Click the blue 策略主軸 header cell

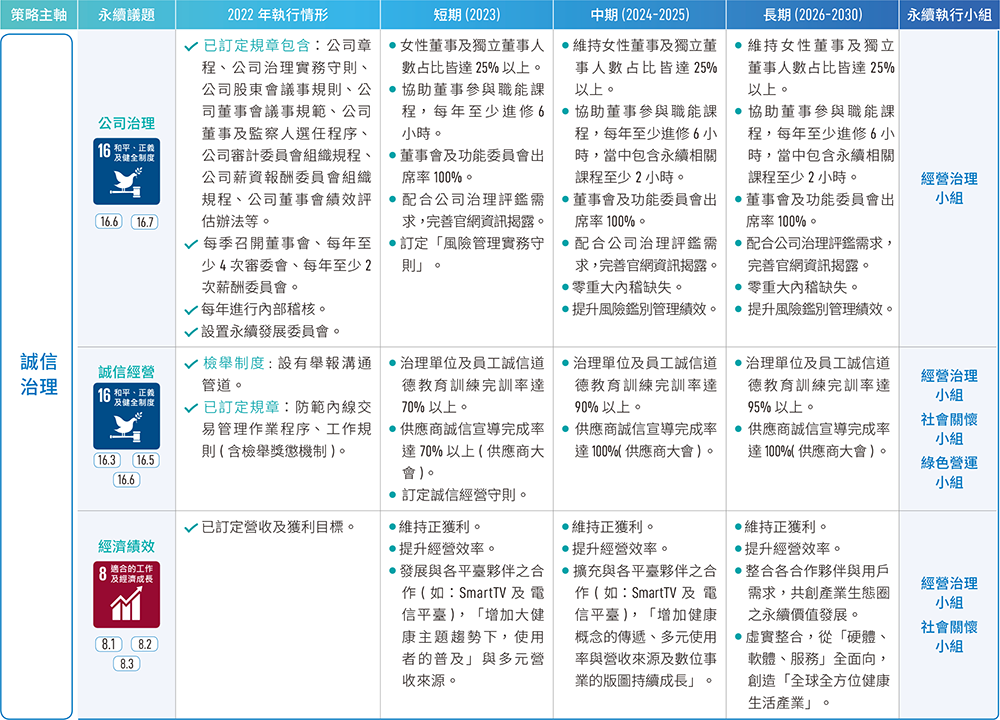38,14
